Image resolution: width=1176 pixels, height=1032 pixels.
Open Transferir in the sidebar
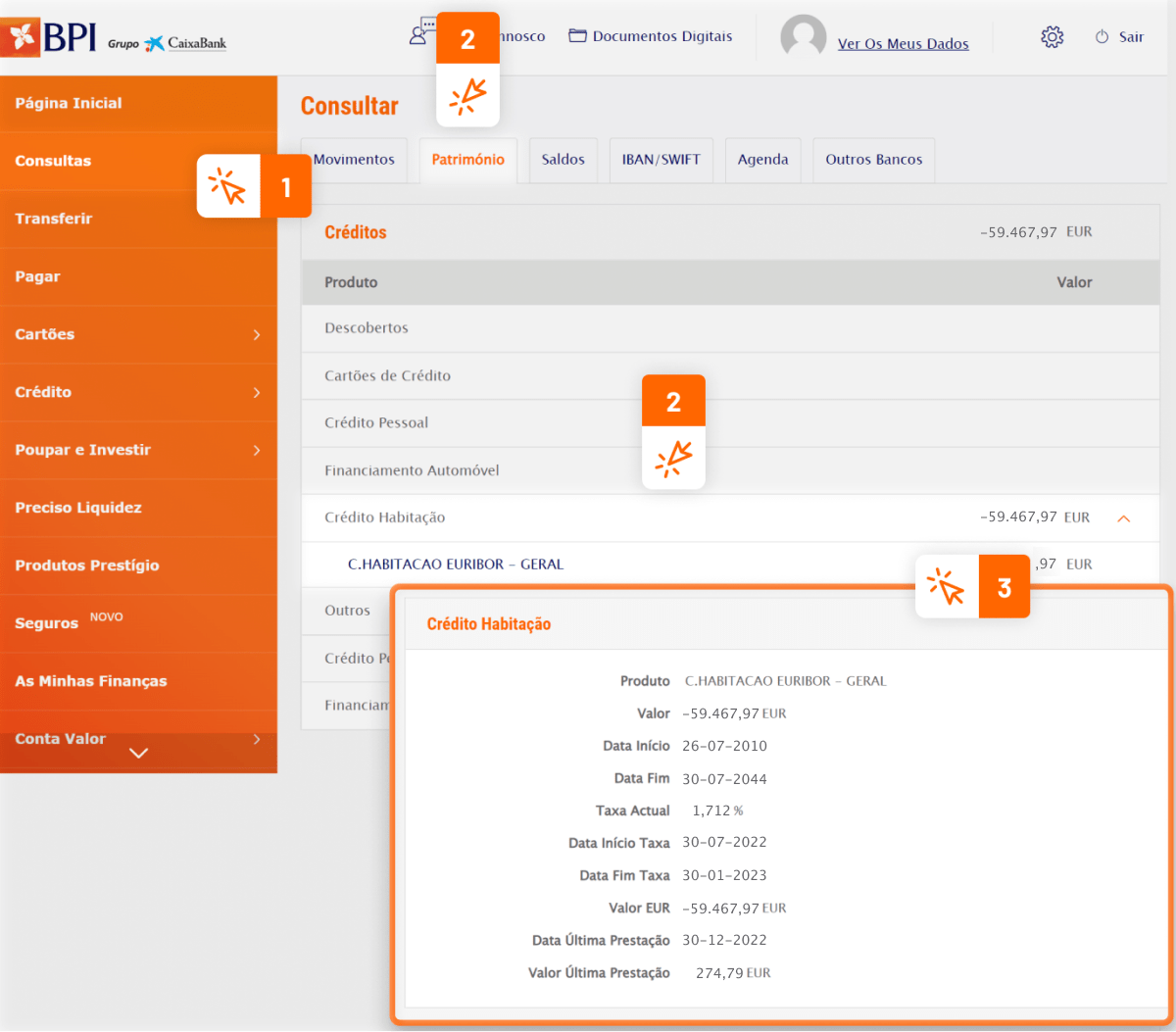tap(138, 220)
